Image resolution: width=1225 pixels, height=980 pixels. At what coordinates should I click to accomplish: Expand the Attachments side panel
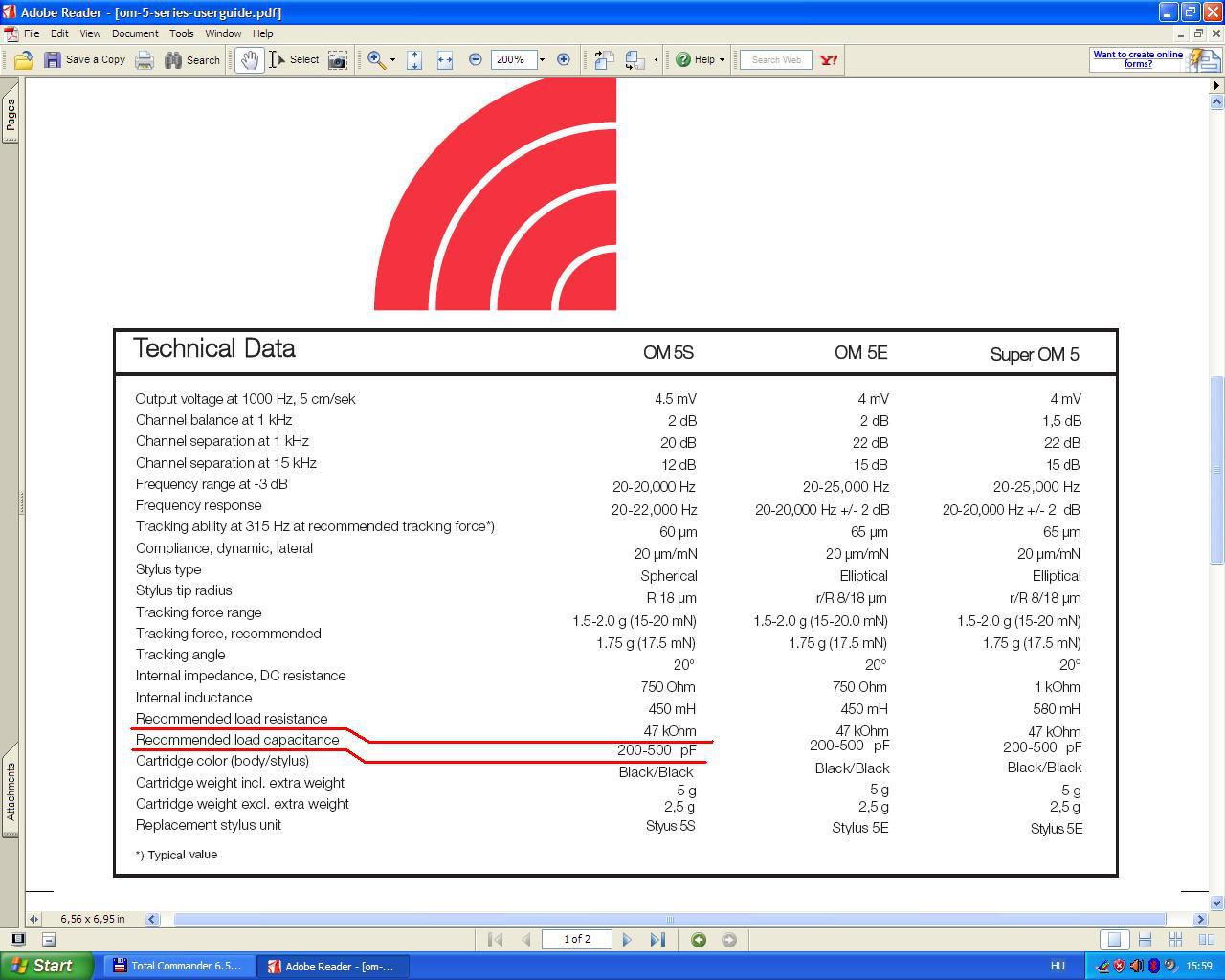tap(11, 791)
